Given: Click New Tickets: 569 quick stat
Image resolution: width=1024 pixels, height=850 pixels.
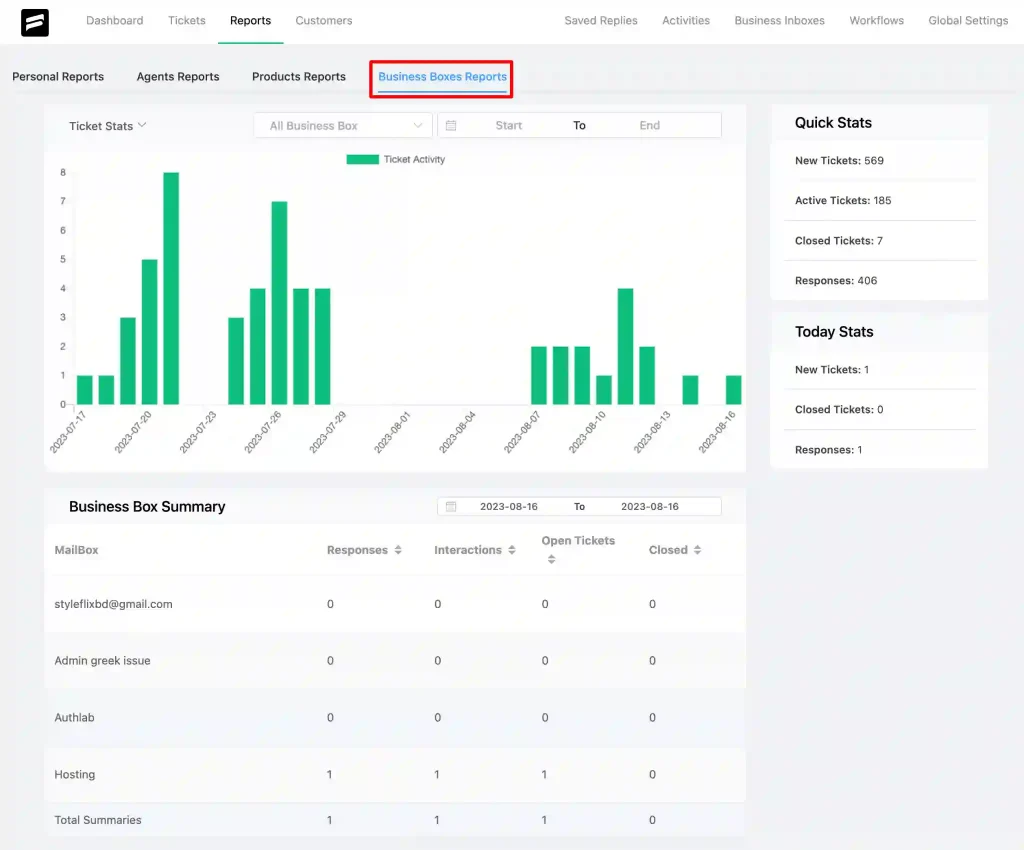Looking at the screenshot, I should [x=839, y=160].
